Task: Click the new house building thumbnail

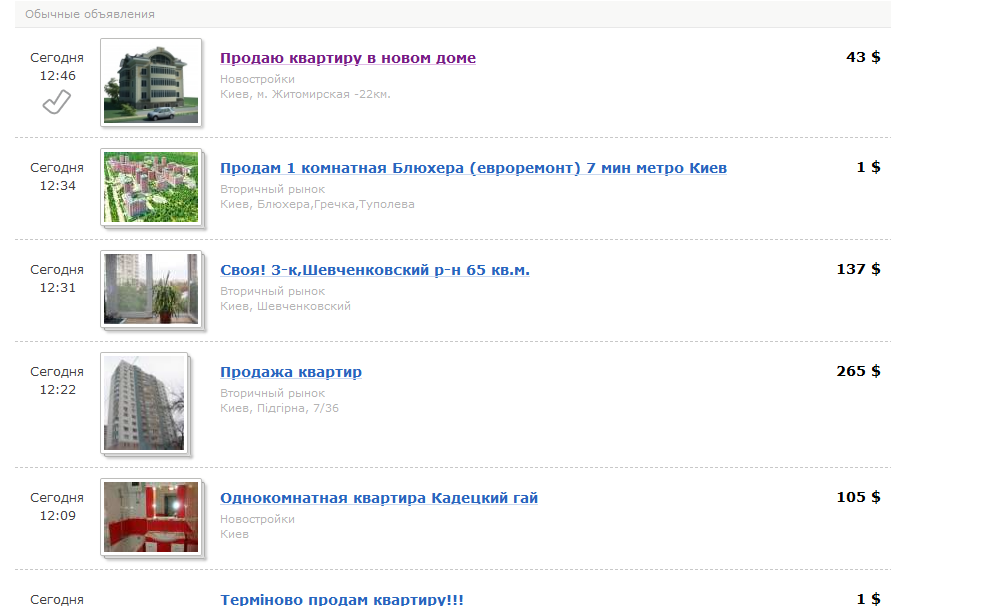Action: tap(151, 82)
